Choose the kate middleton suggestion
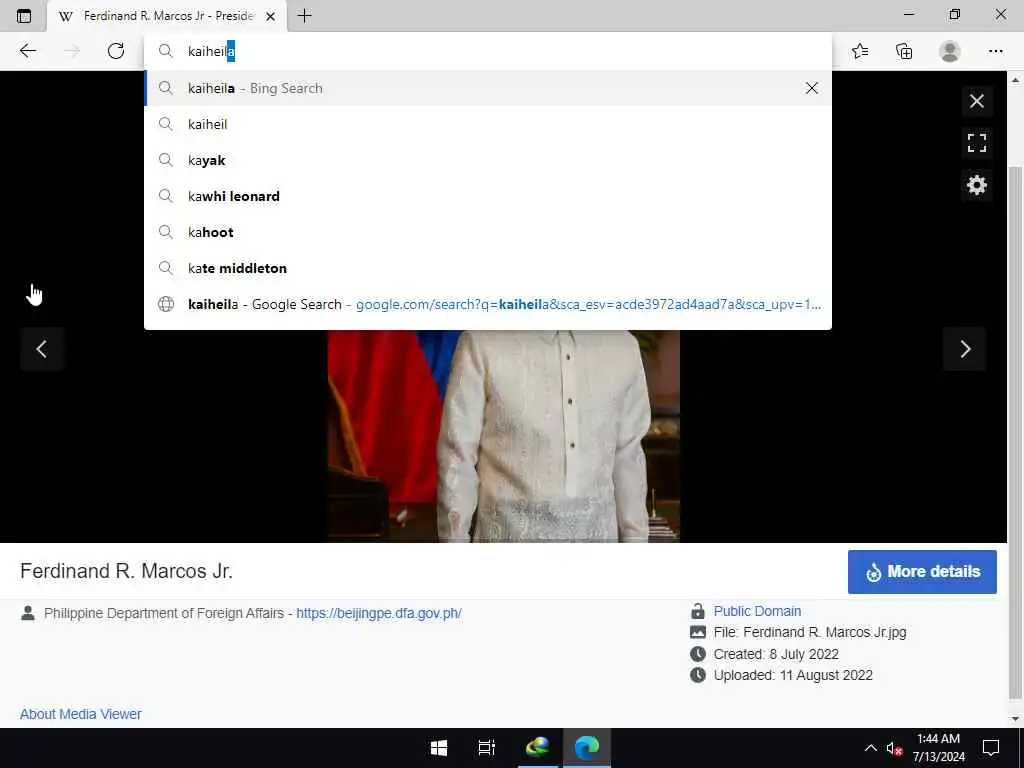 (x=487, y=268)
